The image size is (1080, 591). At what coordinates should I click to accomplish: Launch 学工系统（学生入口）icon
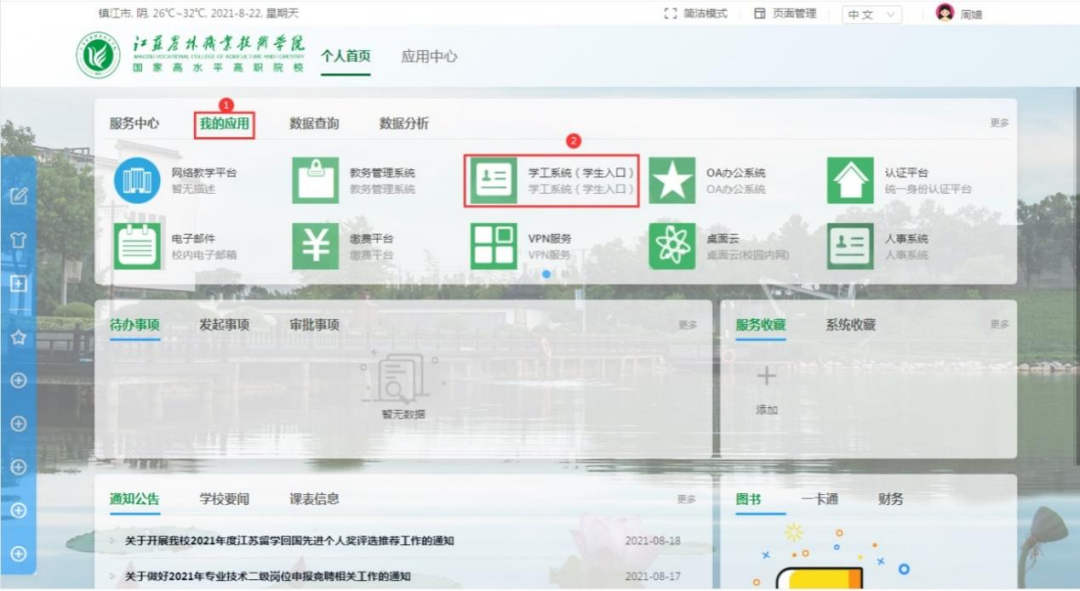click(494, 180)
